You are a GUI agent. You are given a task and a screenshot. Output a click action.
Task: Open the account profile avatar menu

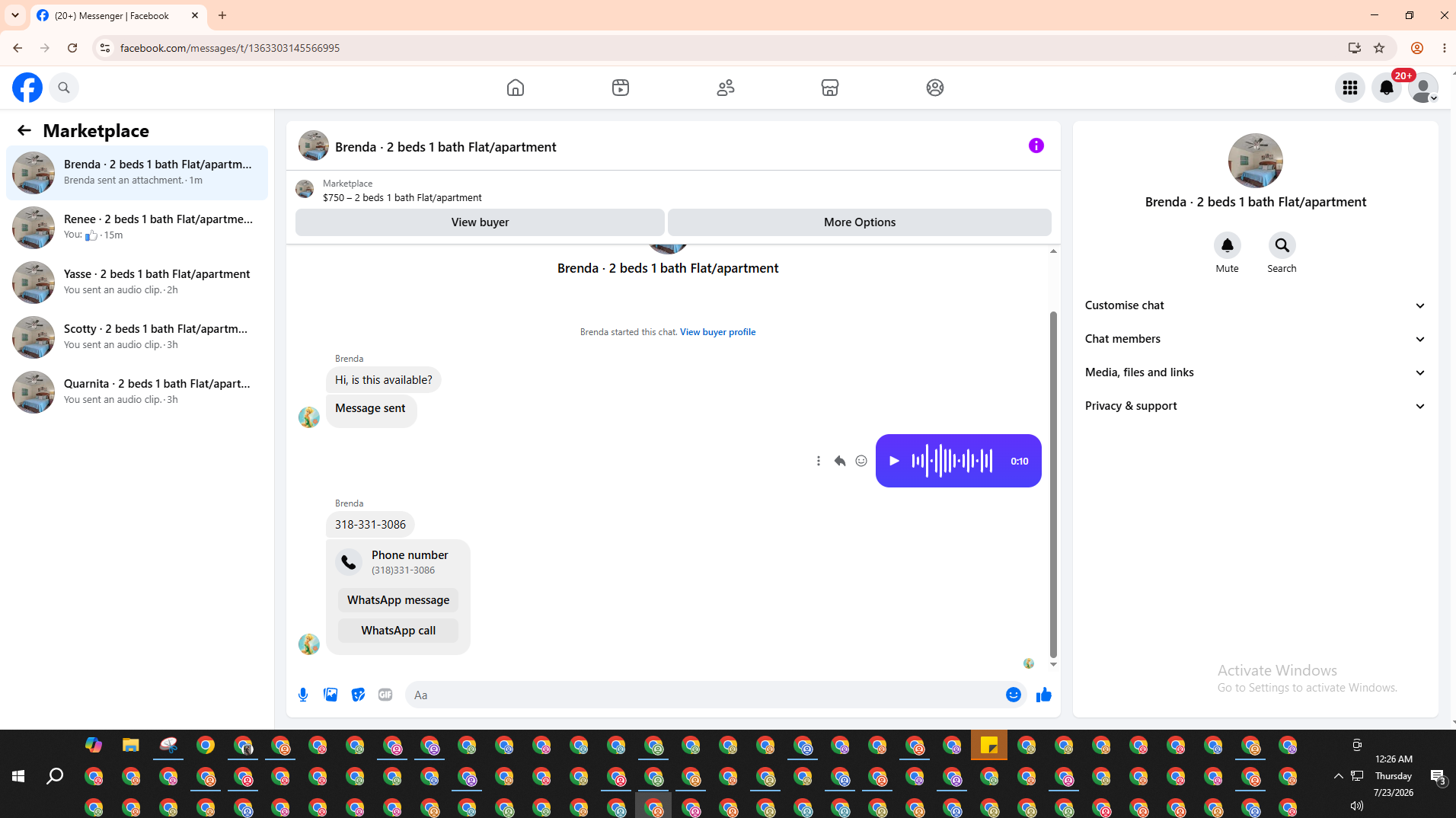[x=1423, y=88]
